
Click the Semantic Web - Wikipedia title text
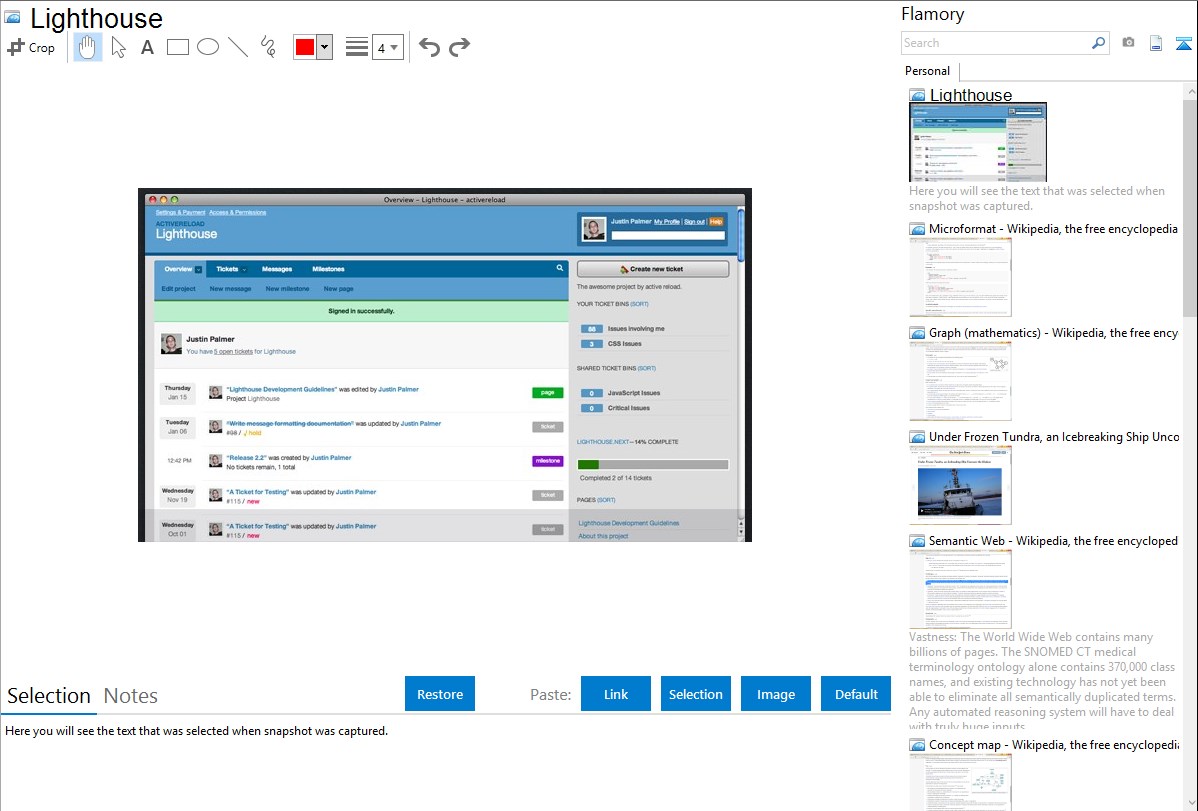1053,540
